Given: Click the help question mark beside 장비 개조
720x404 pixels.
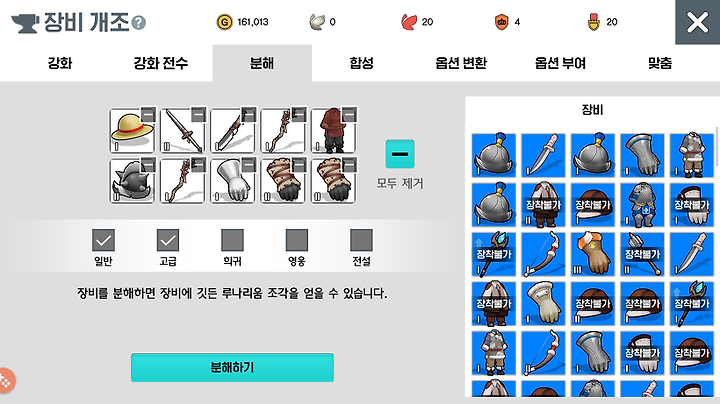Looking at the screenshot, I should 138,22.
